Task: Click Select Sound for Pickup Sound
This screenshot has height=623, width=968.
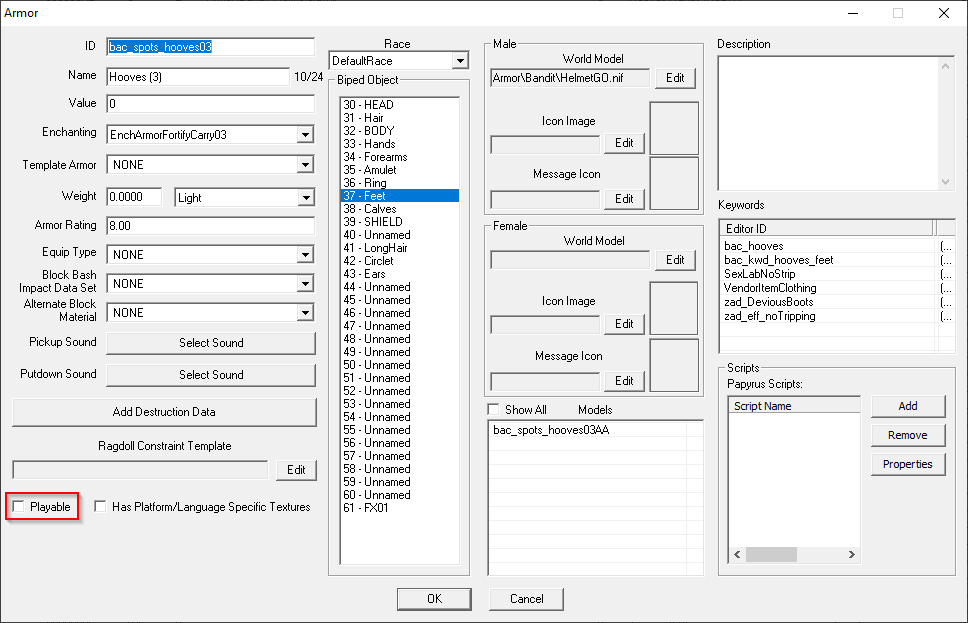Action: click(211, 343)
